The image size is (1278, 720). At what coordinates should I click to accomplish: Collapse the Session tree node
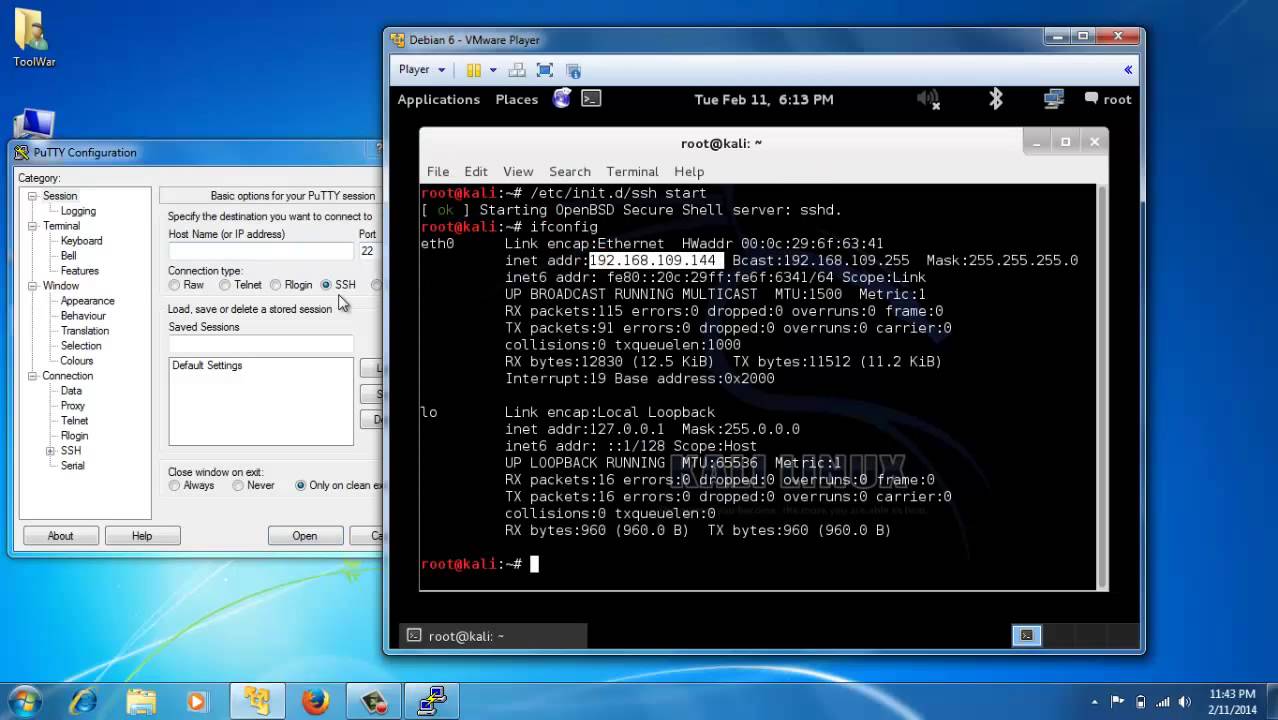[33, 196]
